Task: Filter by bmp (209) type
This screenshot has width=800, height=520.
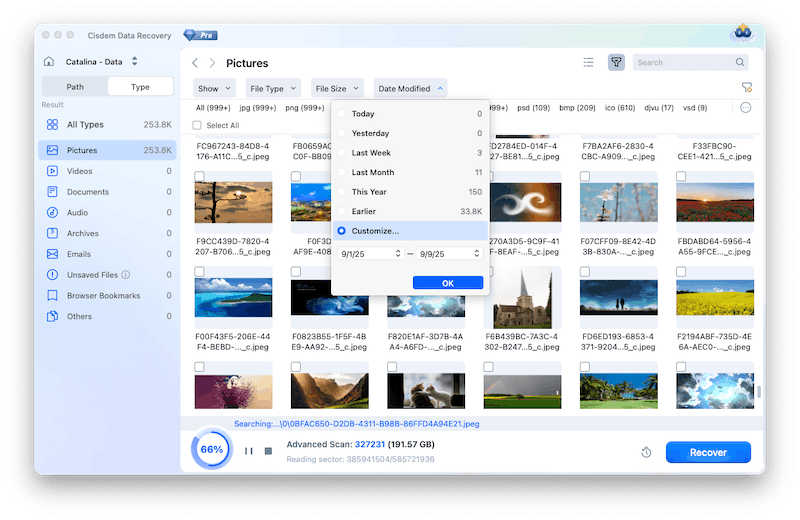Action: (x=577, y=108)
